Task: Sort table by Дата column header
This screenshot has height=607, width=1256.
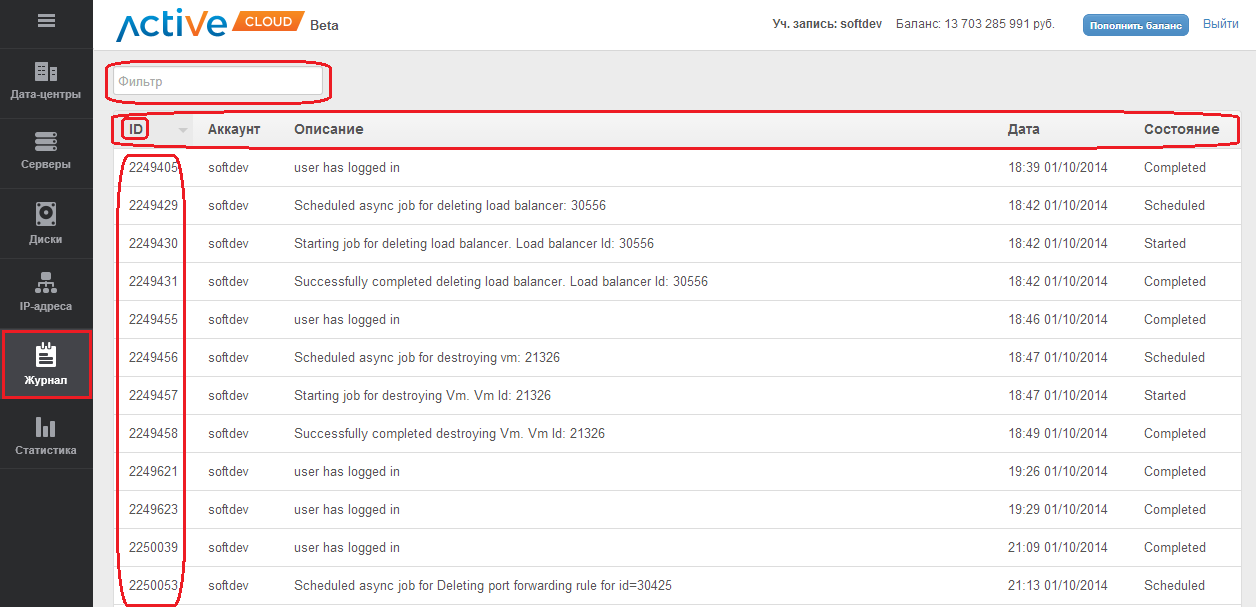Action: click(x=1023, y=129)
